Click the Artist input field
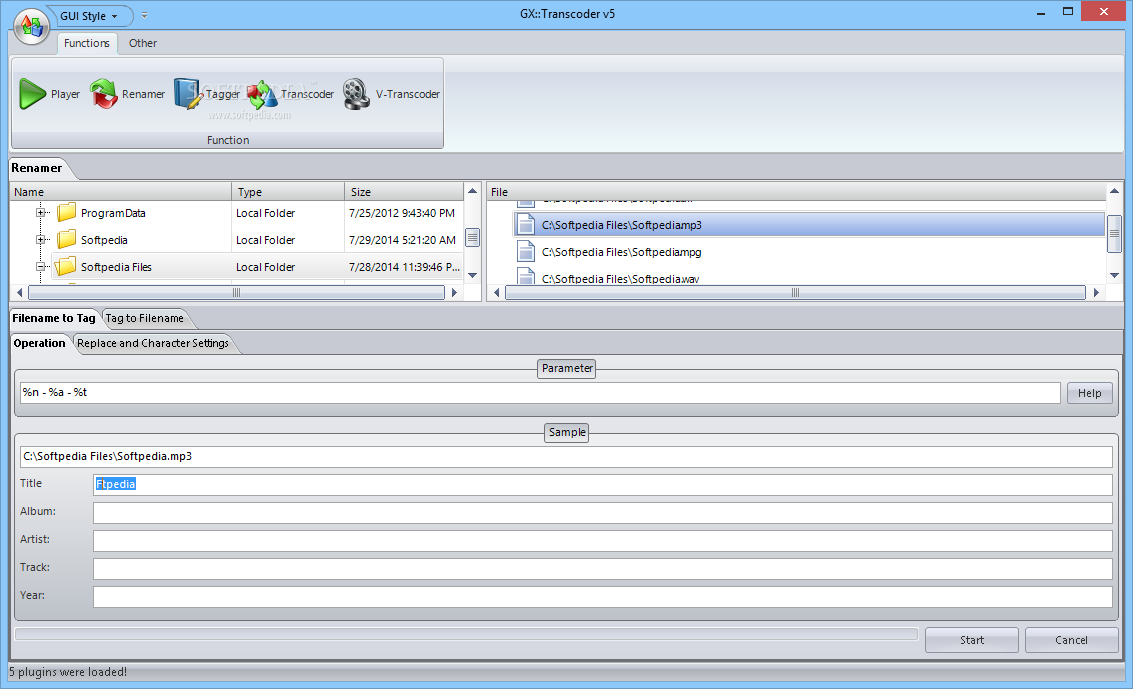The image size is (1133, 689). [x=603, y=541]
